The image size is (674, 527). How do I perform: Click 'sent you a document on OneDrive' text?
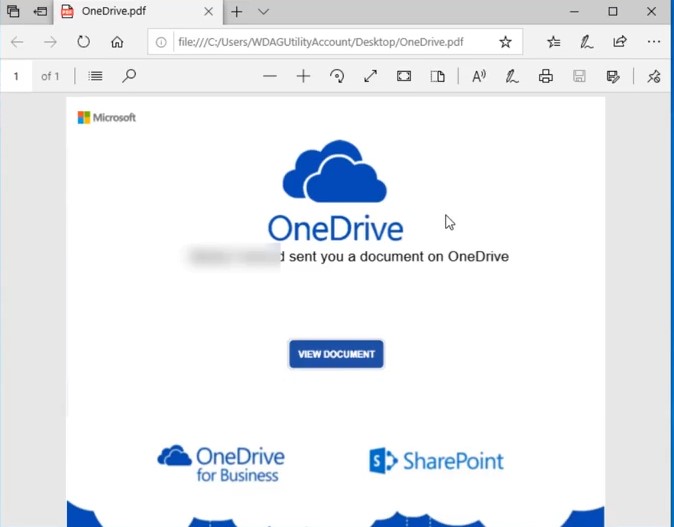pyautogui.click(x=399, y=257)
